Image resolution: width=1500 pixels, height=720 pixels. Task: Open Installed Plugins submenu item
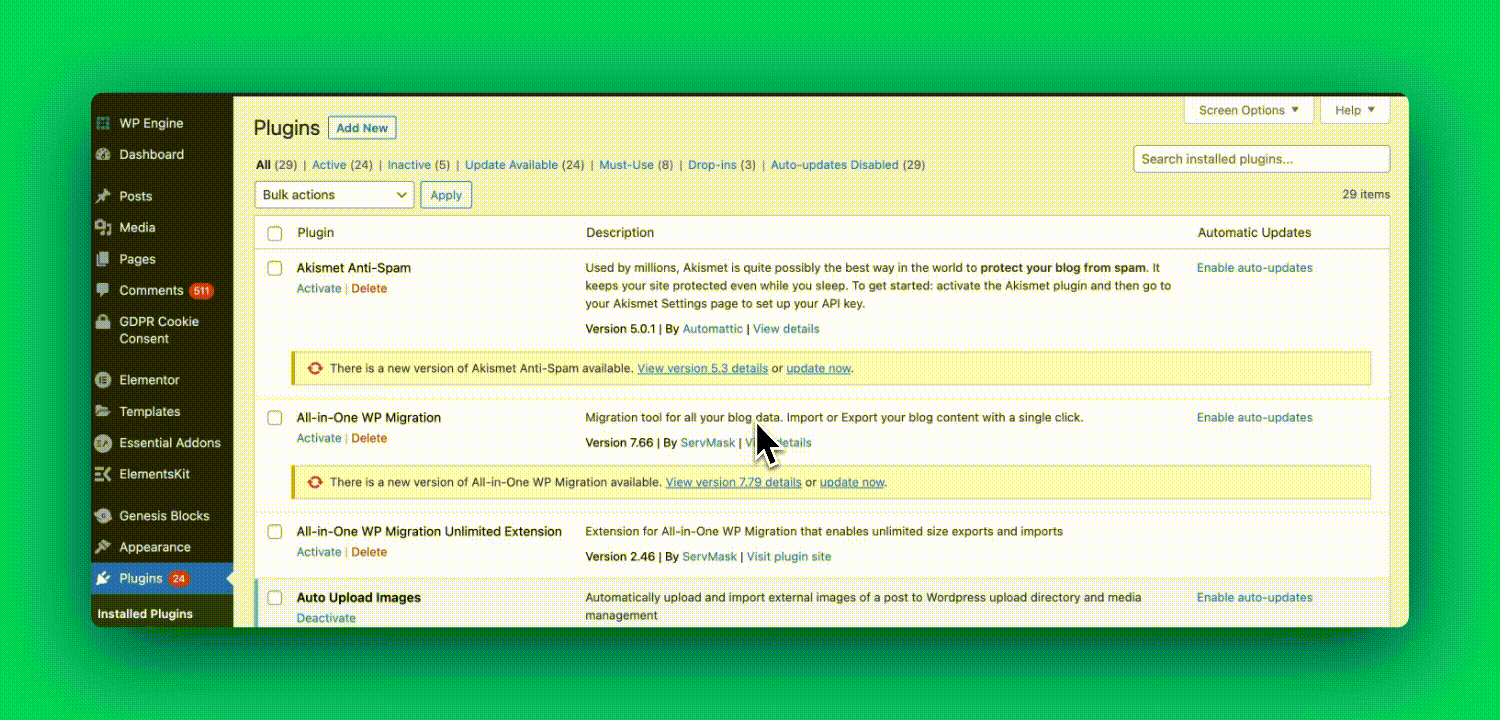pyautogui.click(x=145, y=614)
